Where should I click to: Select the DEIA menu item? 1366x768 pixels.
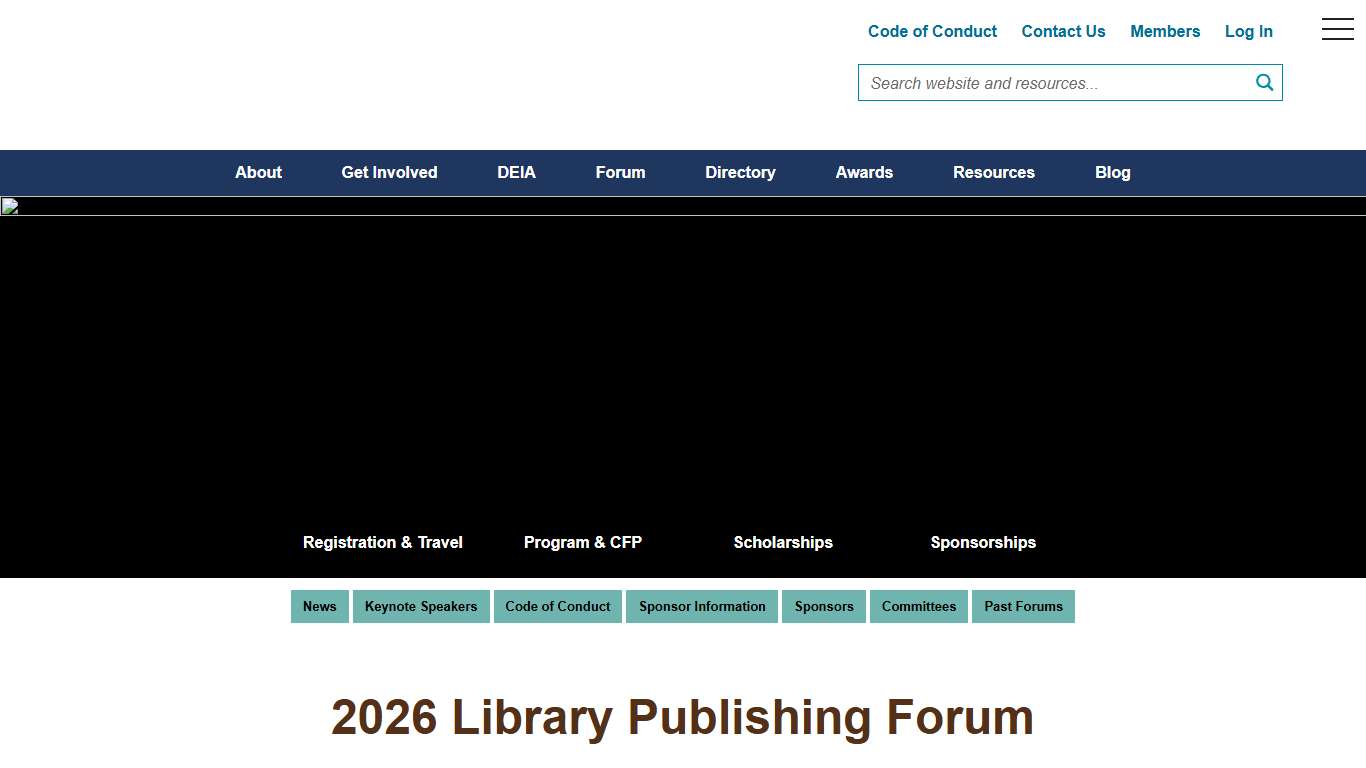[x=516, y=172]
